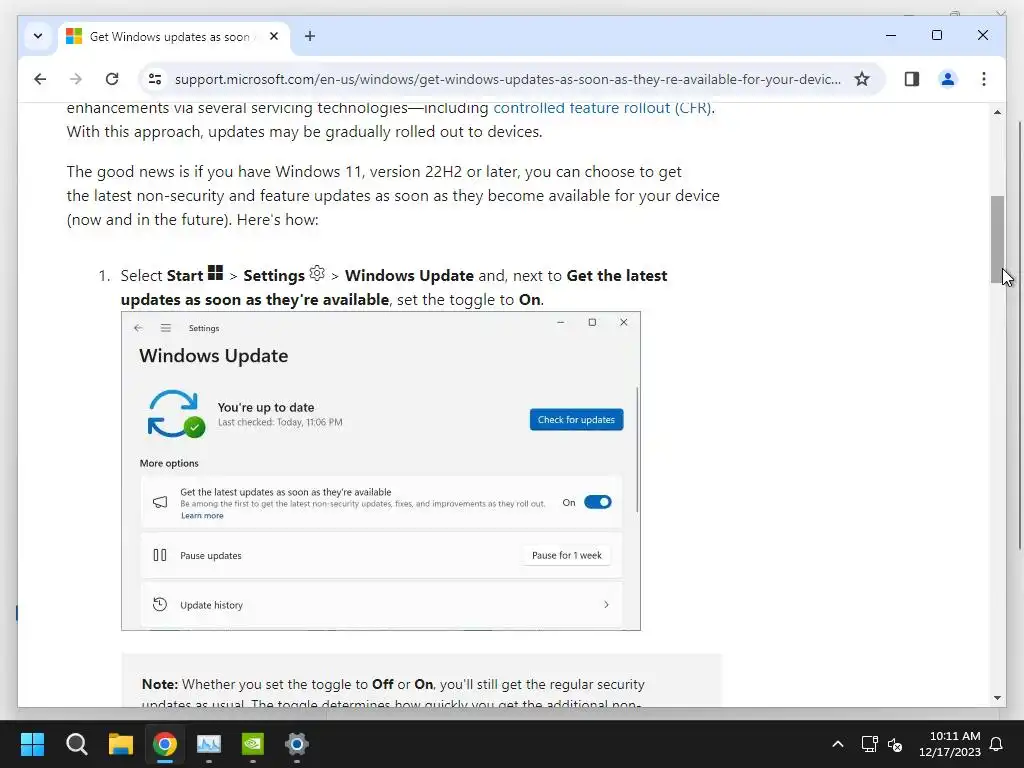
Task: Show hidden tray icons
Action: pyautogui.click(x=838, y=744)
